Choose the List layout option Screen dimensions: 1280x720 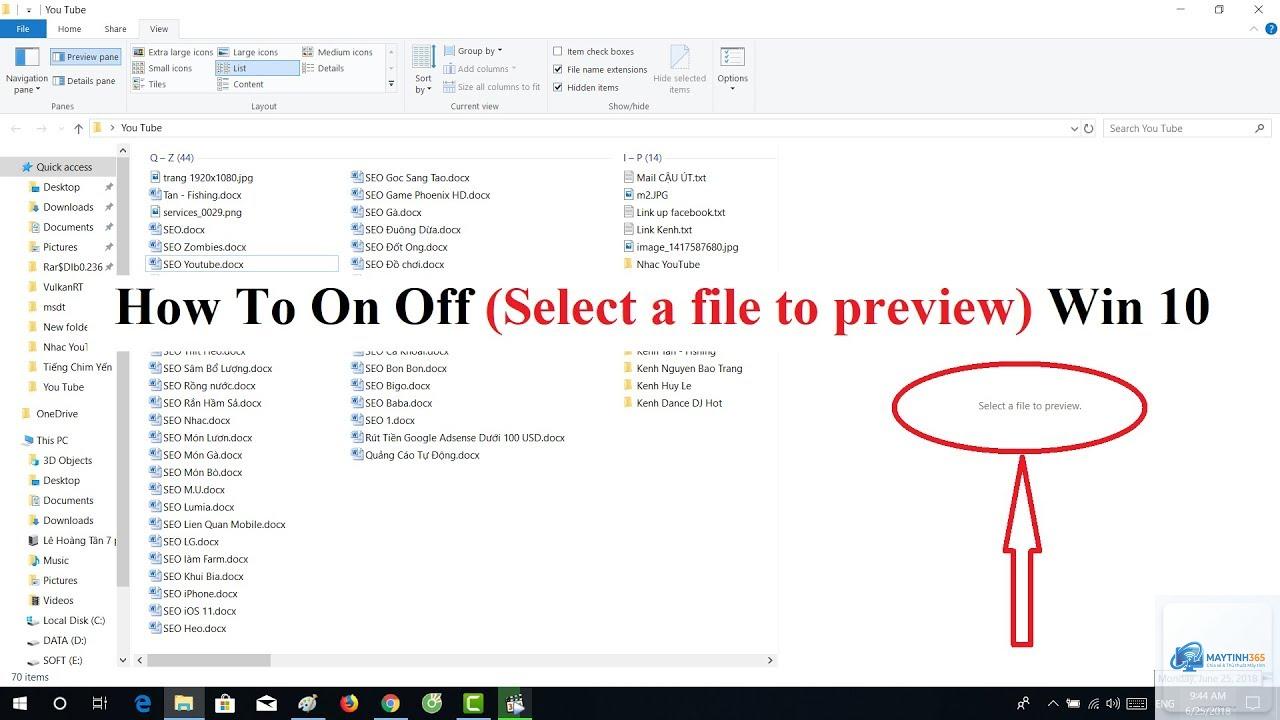pyautogui.click(x=257, y=68)
